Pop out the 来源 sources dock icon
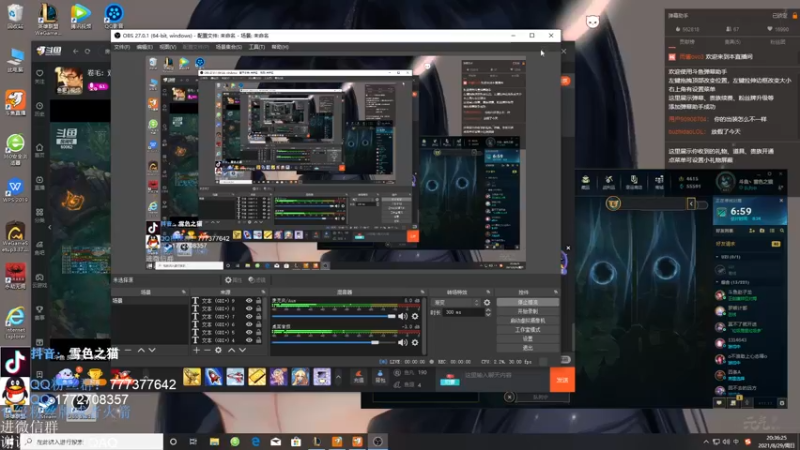 click(264, 292)
